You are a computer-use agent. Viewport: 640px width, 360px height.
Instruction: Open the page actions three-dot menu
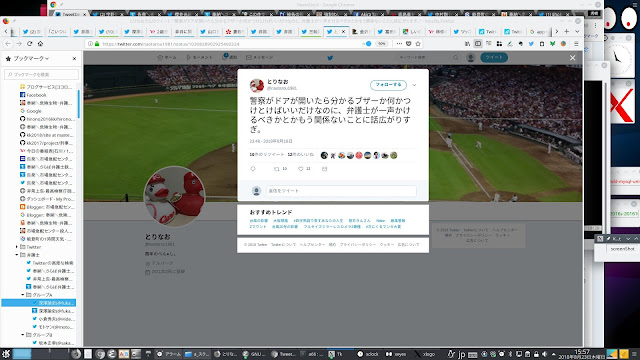399,44
